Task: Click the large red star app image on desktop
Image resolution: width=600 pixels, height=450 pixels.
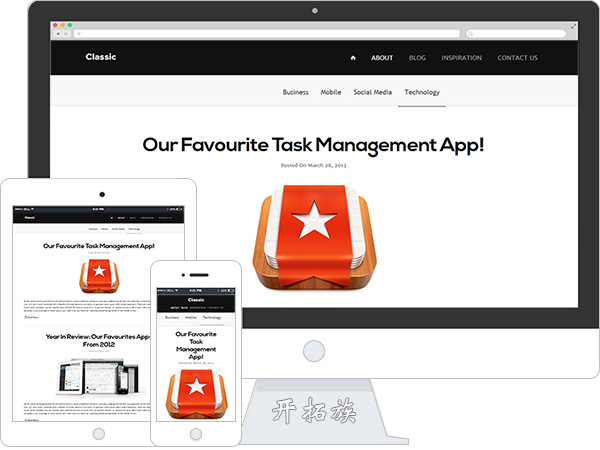Action: pos(315,237)
